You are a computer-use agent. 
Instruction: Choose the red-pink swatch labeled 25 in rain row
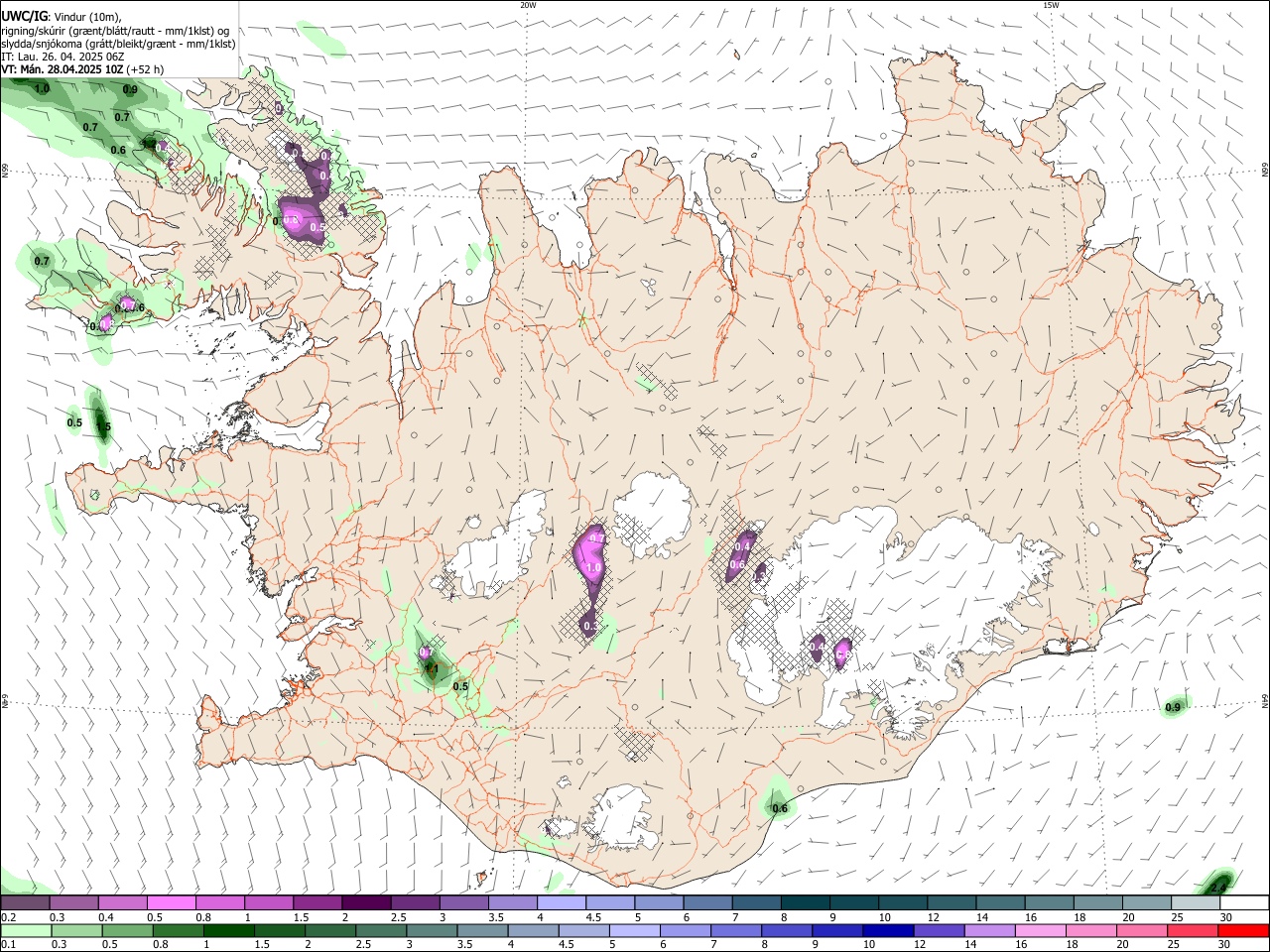coord(1193,930)
